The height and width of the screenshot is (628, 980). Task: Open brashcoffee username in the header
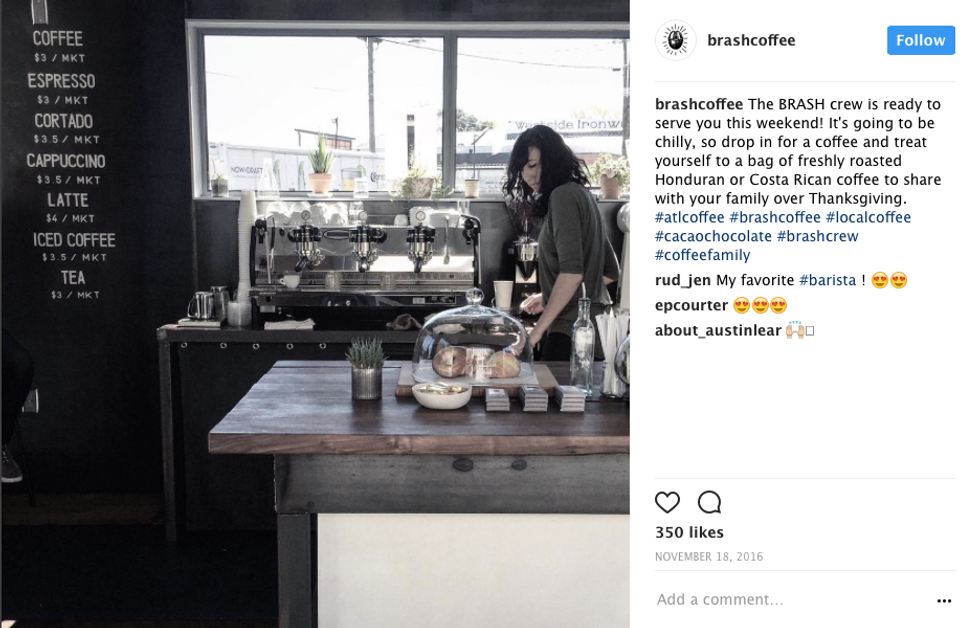[x=751, y=40]
